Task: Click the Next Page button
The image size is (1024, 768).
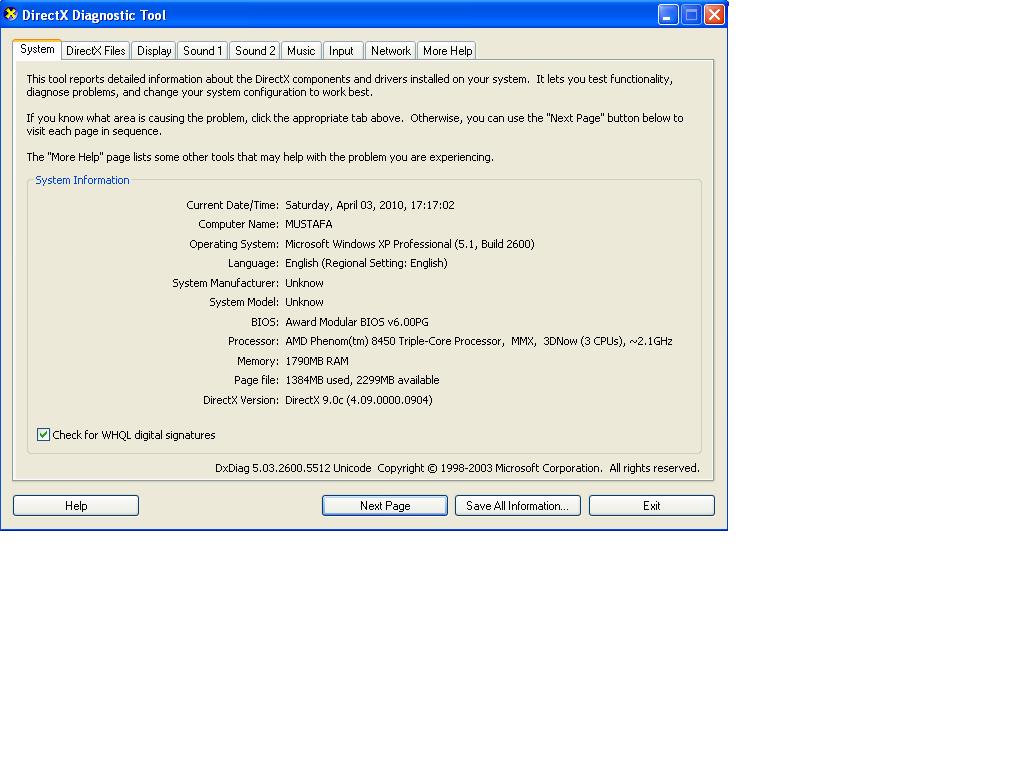Action: point(385,506)
